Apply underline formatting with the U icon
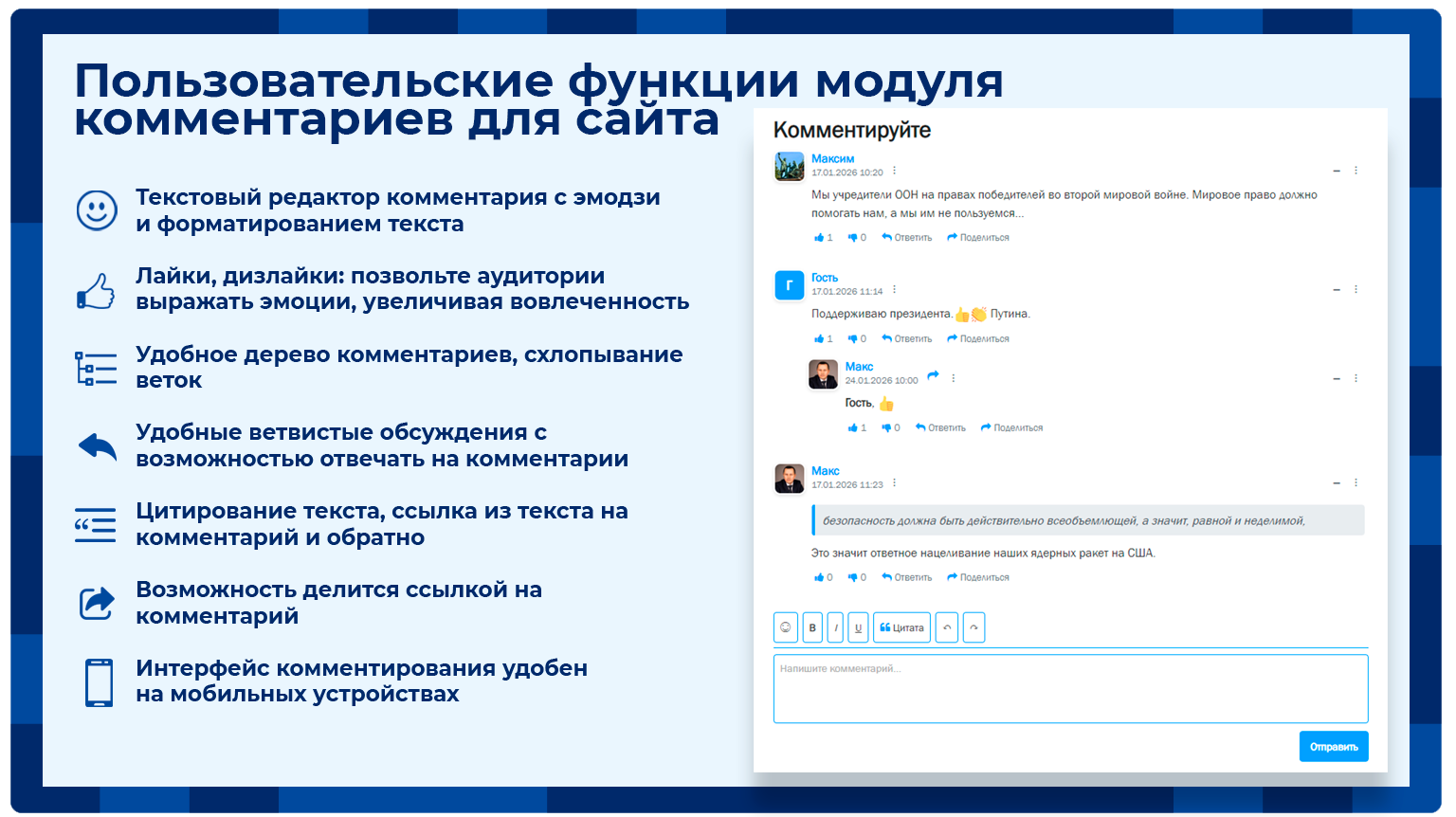 [858, 627]
